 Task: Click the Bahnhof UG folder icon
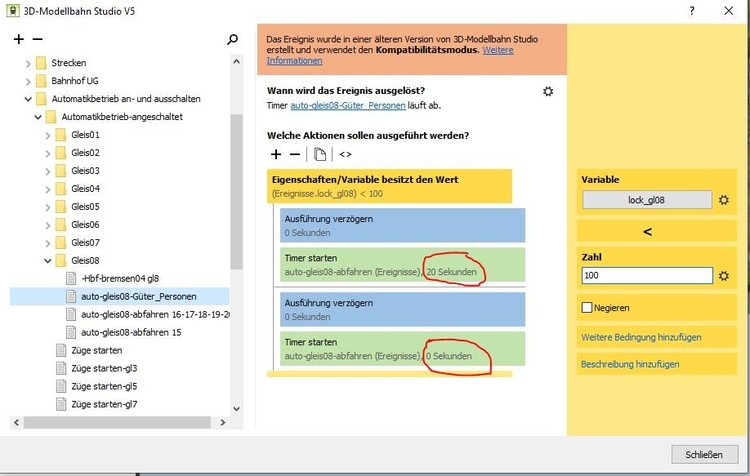coord(42,80)
